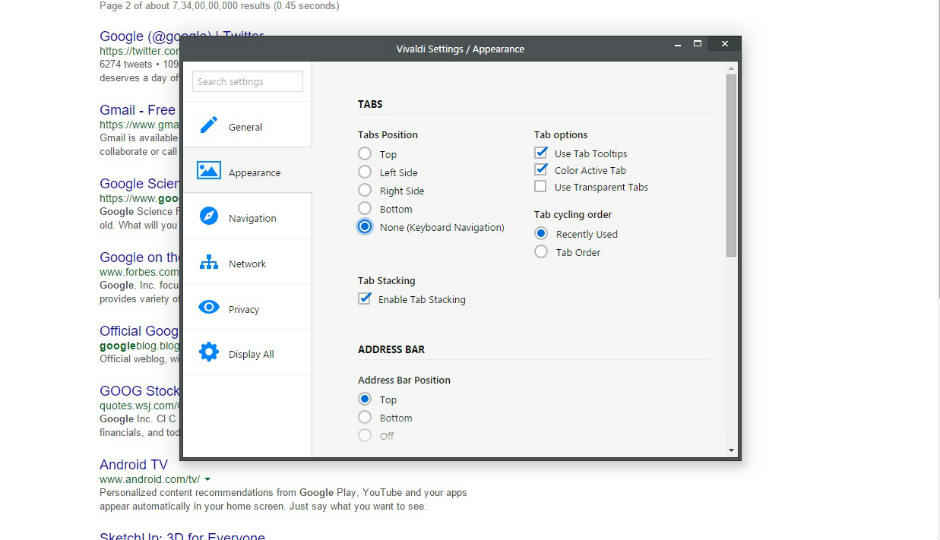Open Google Science result in background page
This screenshot has width=940, height=540.
tap(139, 183)
